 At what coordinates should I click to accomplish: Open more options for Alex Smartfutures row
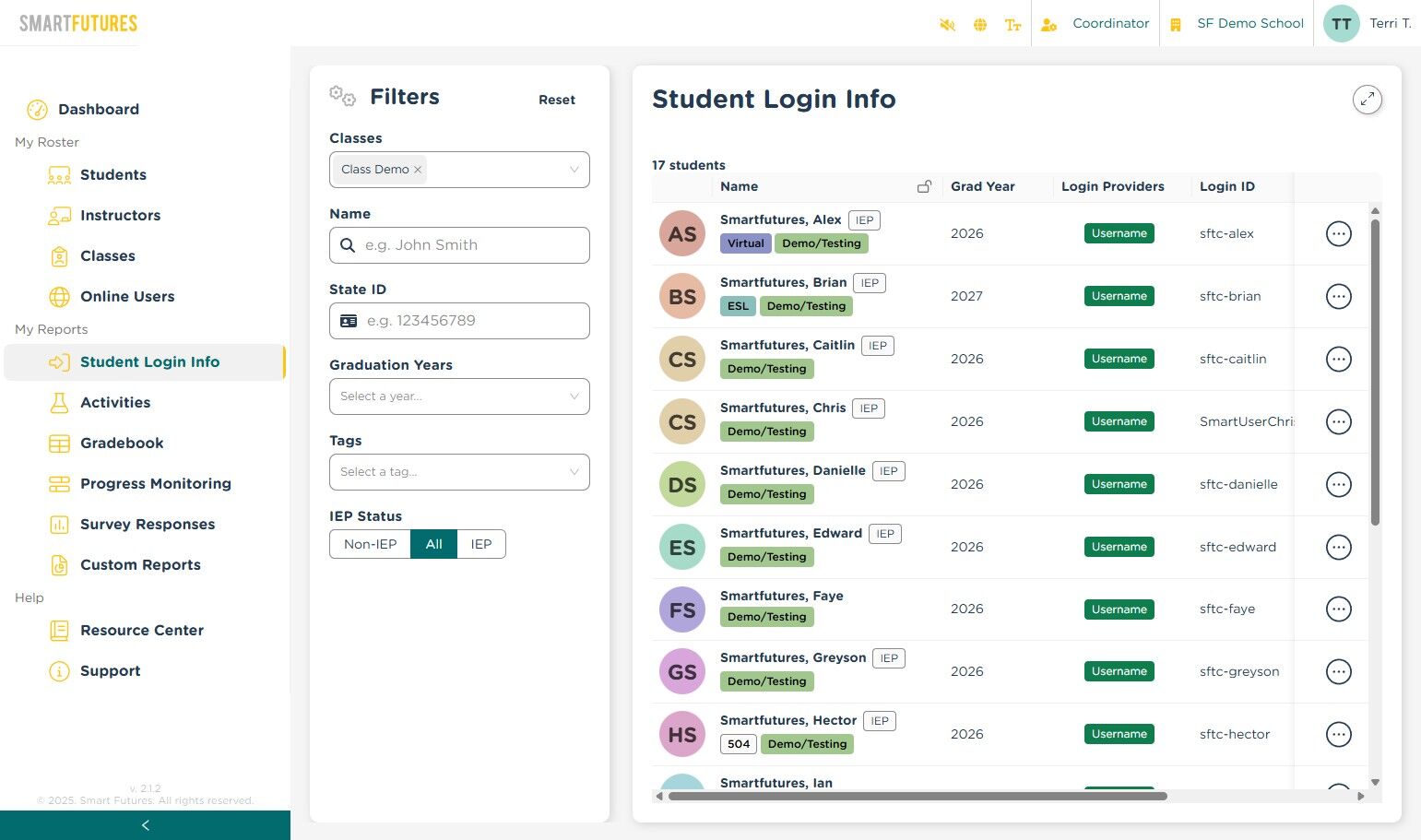pos(1339,234)
